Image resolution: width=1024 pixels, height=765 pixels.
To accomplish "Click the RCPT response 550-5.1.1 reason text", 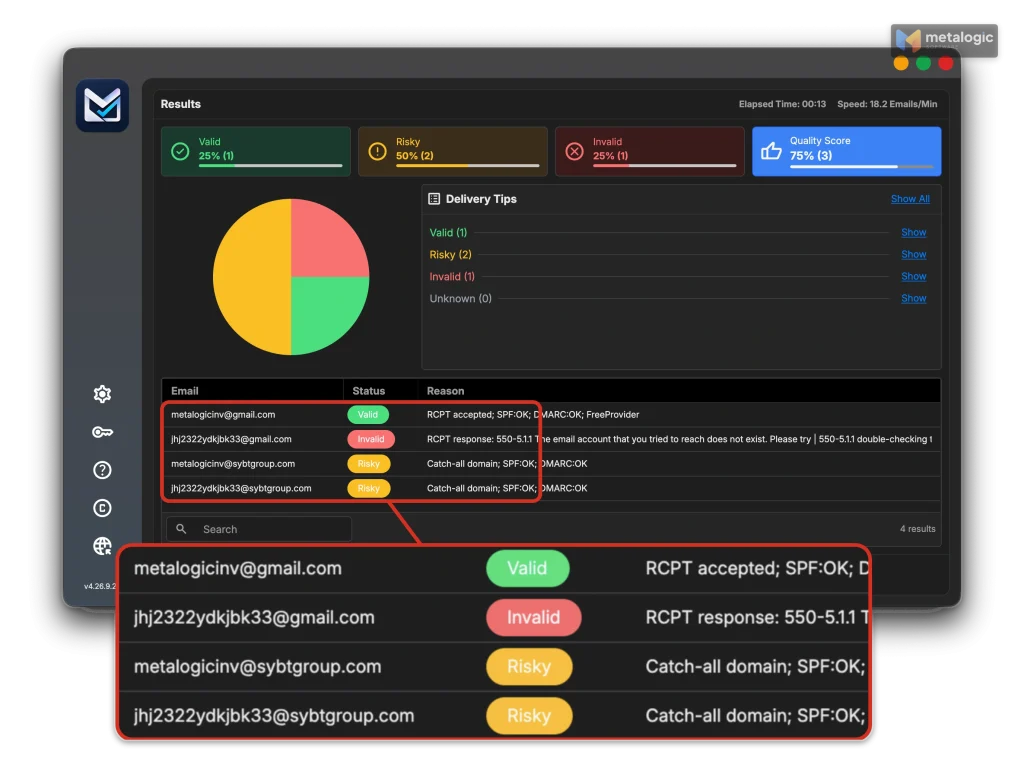I will click(679, 439).
